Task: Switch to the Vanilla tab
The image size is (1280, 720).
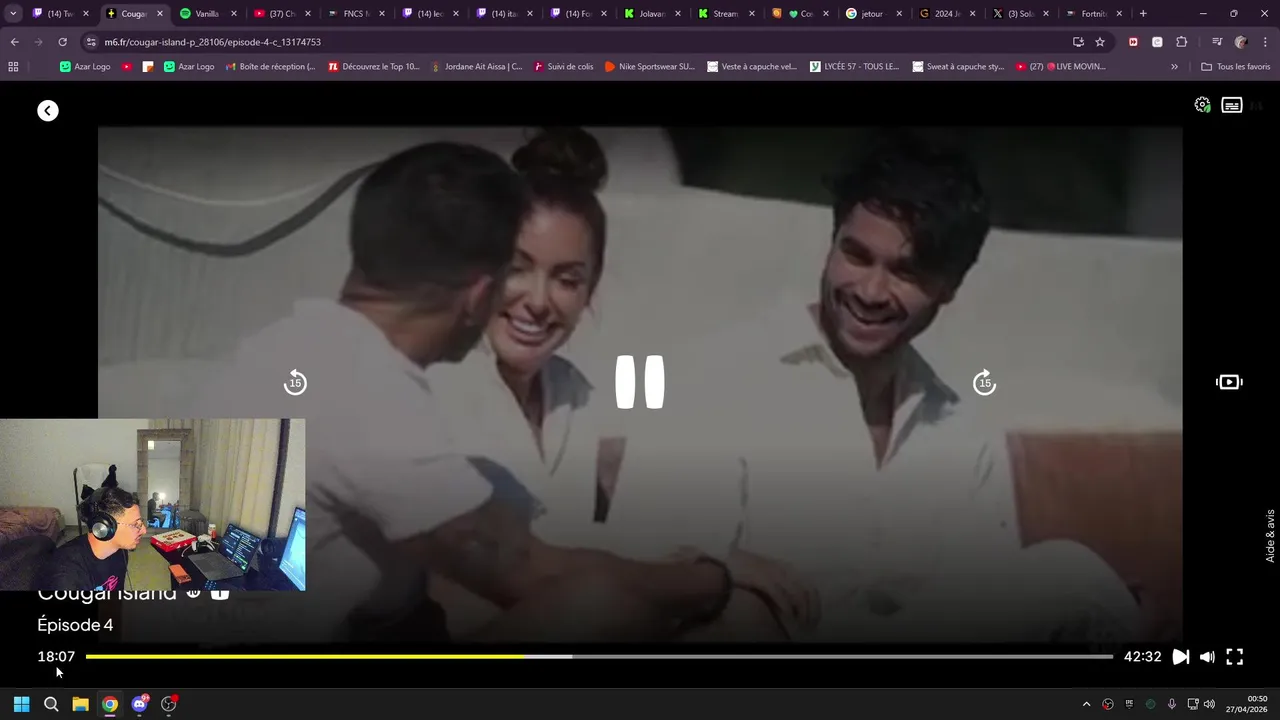Action: click(207, 14)
